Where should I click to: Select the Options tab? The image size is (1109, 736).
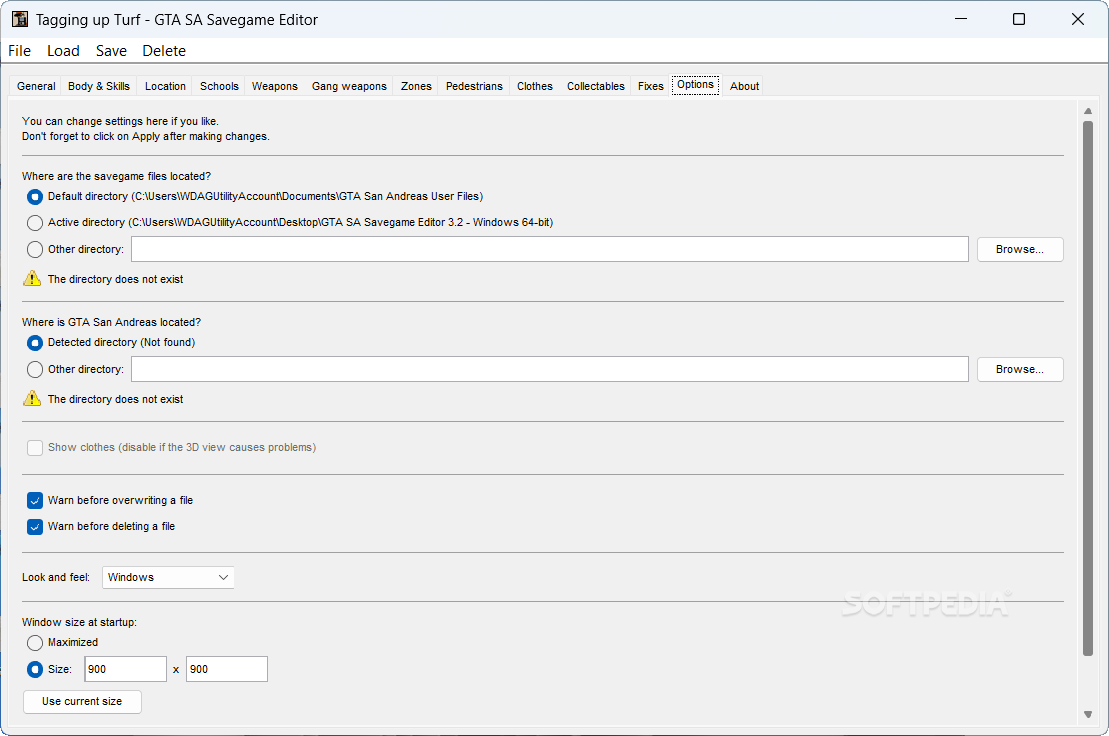click(x=695, y=85)
